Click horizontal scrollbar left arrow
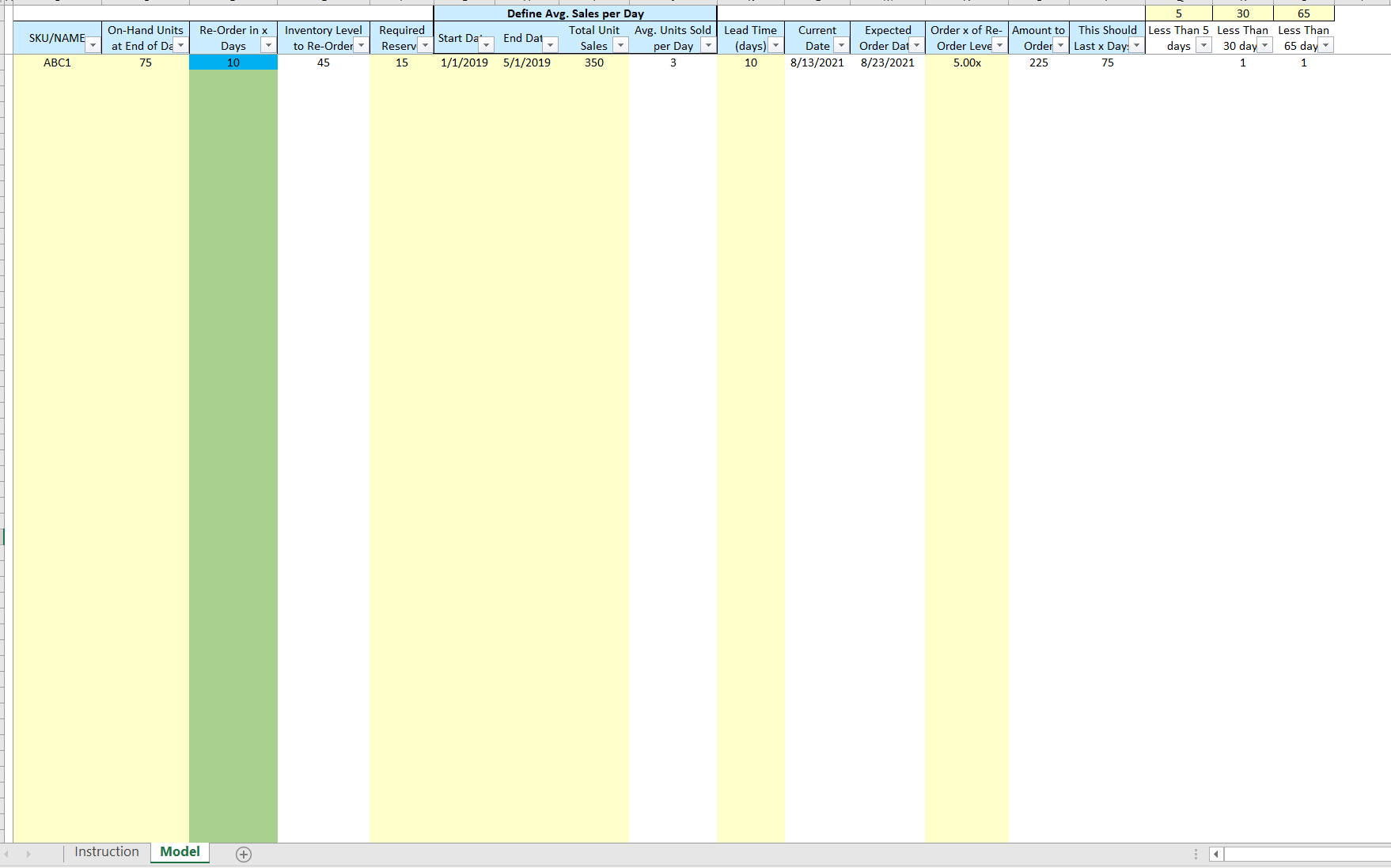This screenshot has width=1391, height=868. (x=1216, y=855)
